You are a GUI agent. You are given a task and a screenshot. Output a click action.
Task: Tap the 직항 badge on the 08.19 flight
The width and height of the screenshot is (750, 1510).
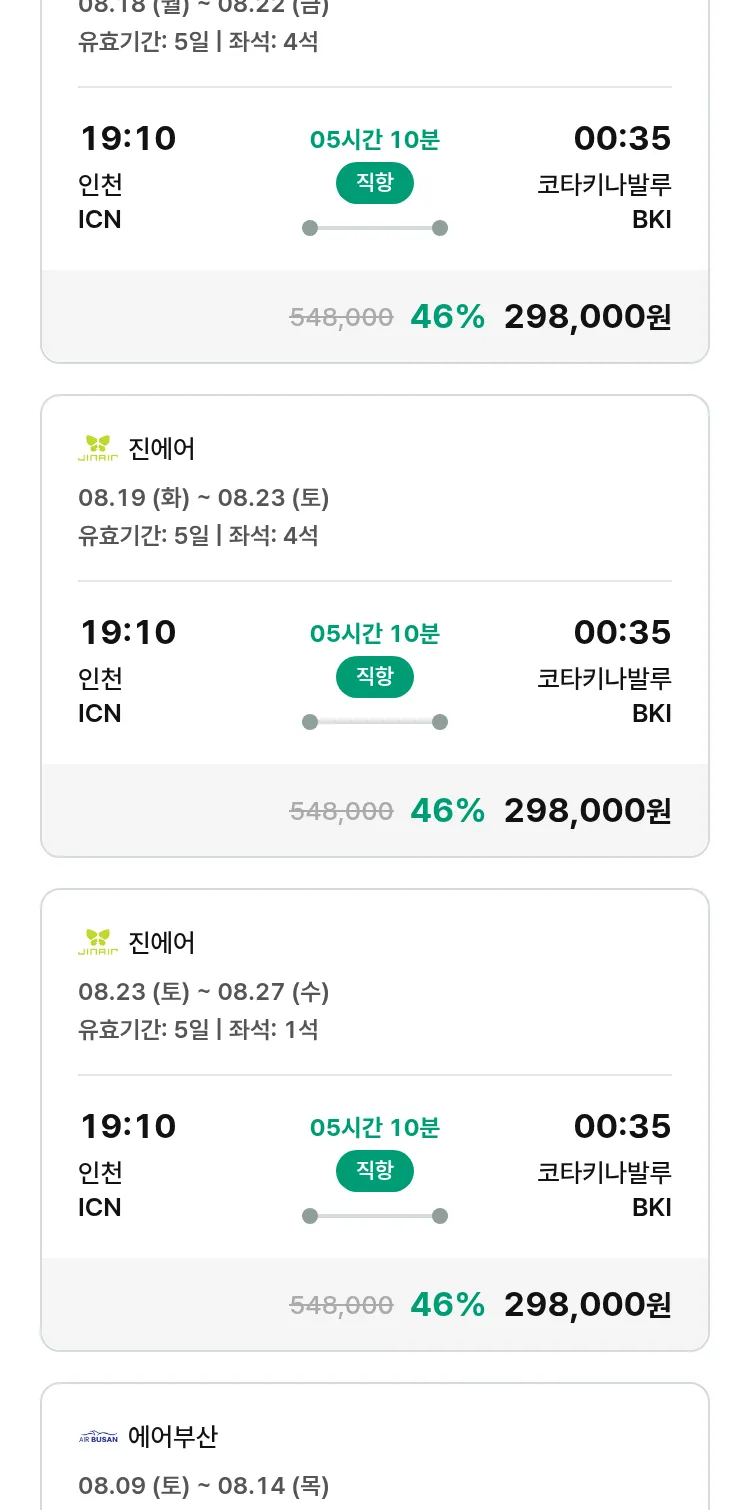click(x=374, y=677)
